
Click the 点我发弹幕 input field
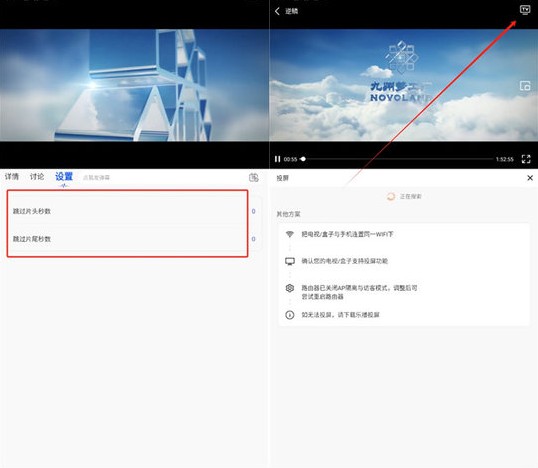(x=96, y=177)
